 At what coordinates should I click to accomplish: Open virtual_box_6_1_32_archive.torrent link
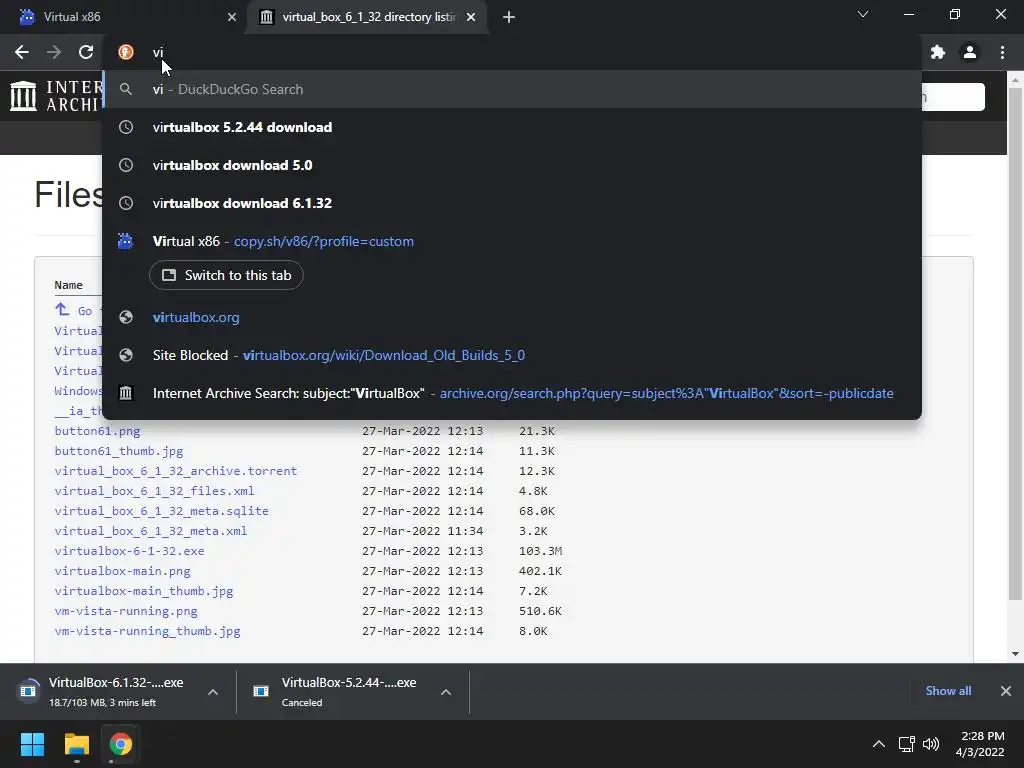click(x=176, y=471)
